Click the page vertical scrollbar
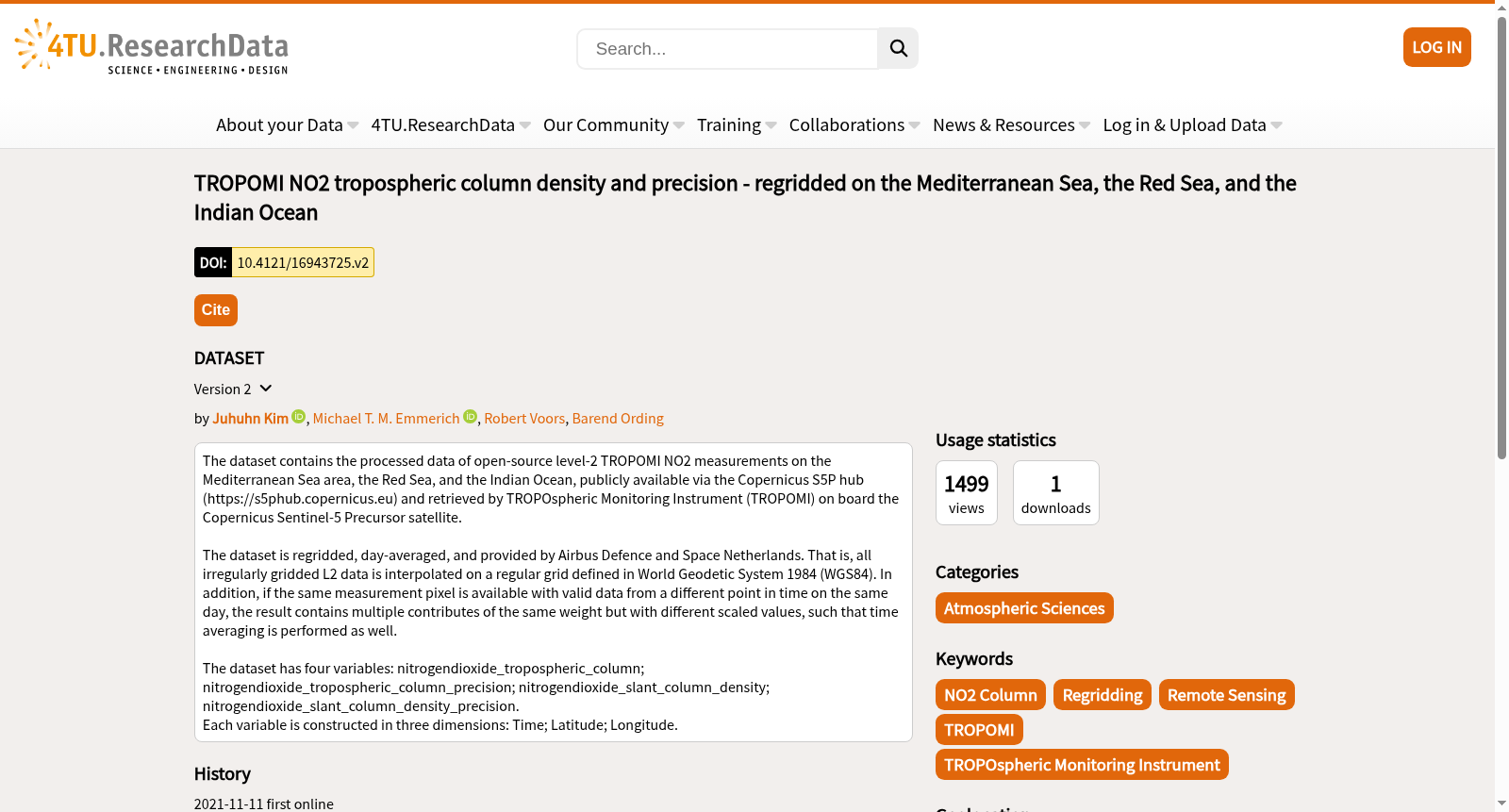 pos(1501,406)
